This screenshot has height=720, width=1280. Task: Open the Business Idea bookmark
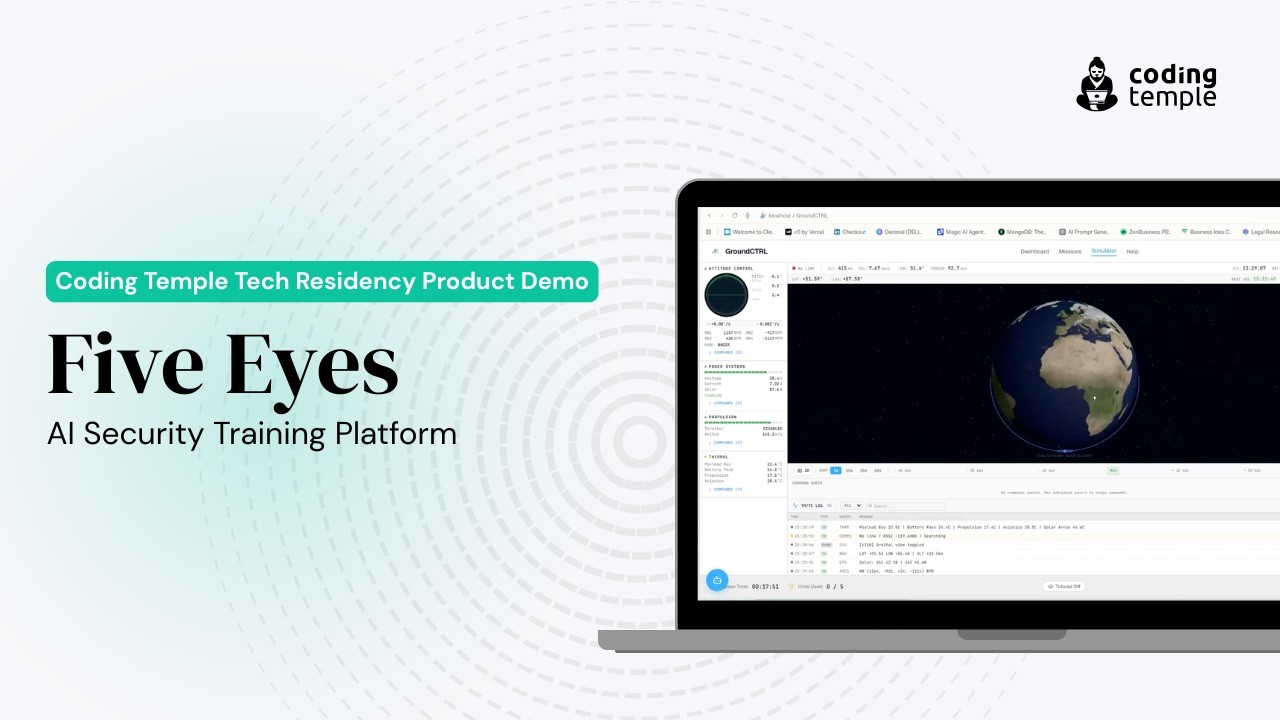pyautogui.click(x=1209, y=232)
